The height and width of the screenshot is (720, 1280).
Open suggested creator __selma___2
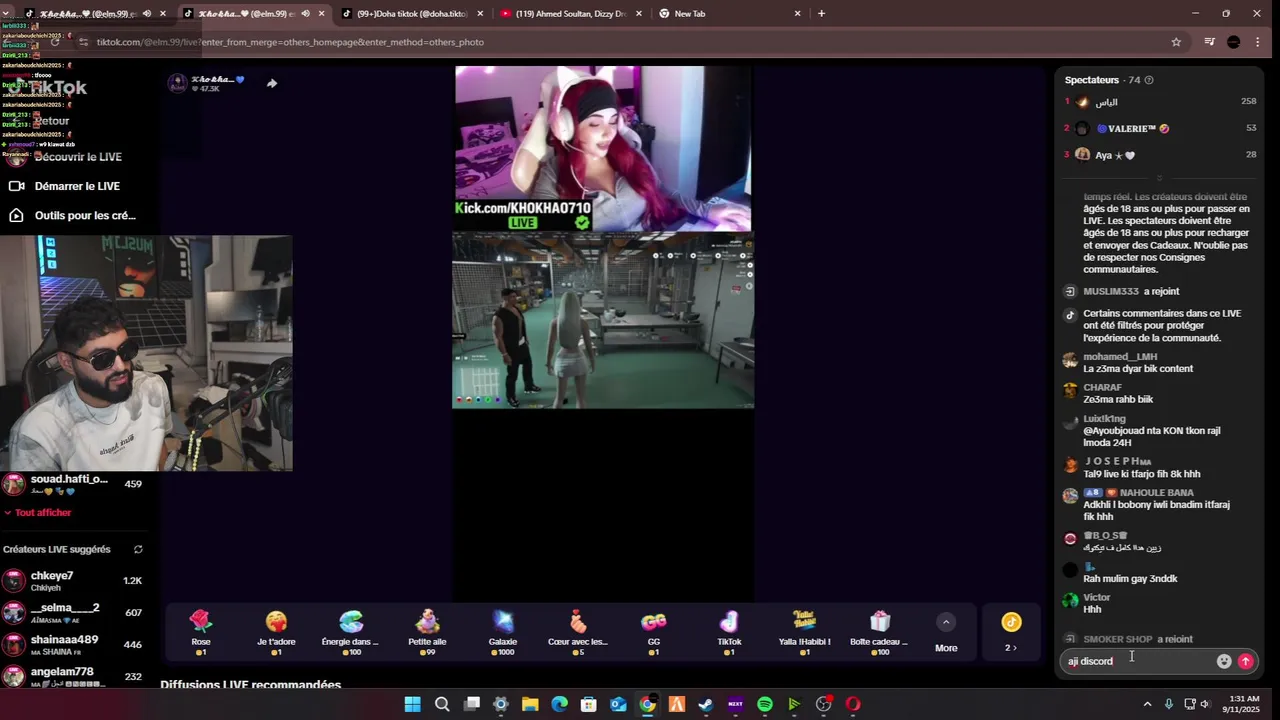(75, 612)
